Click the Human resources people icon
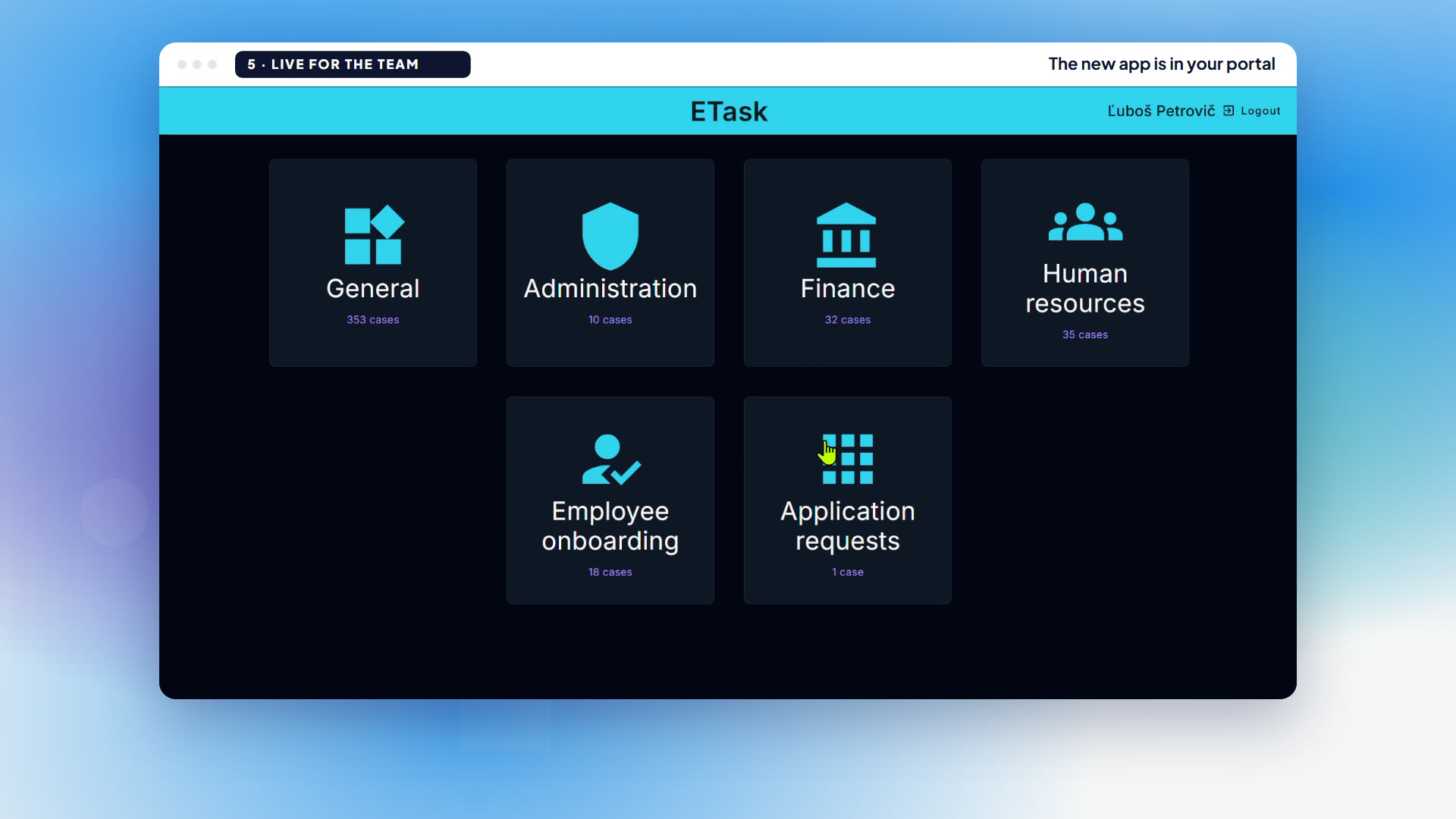 1085,221
